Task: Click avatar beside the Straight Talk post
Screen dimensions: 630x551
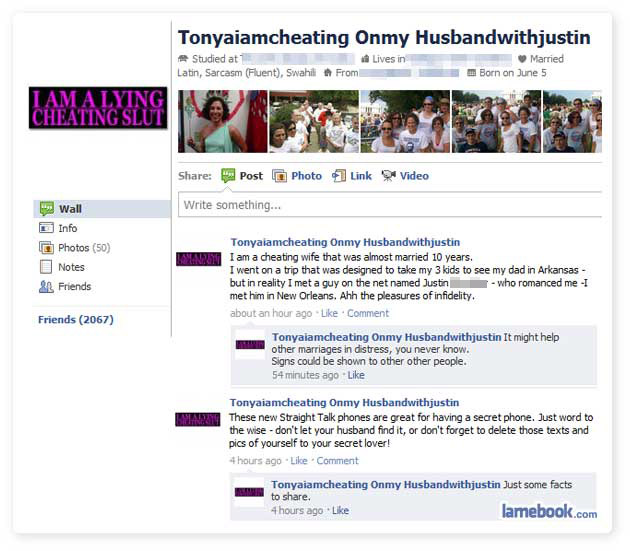Action: [198, 420]
